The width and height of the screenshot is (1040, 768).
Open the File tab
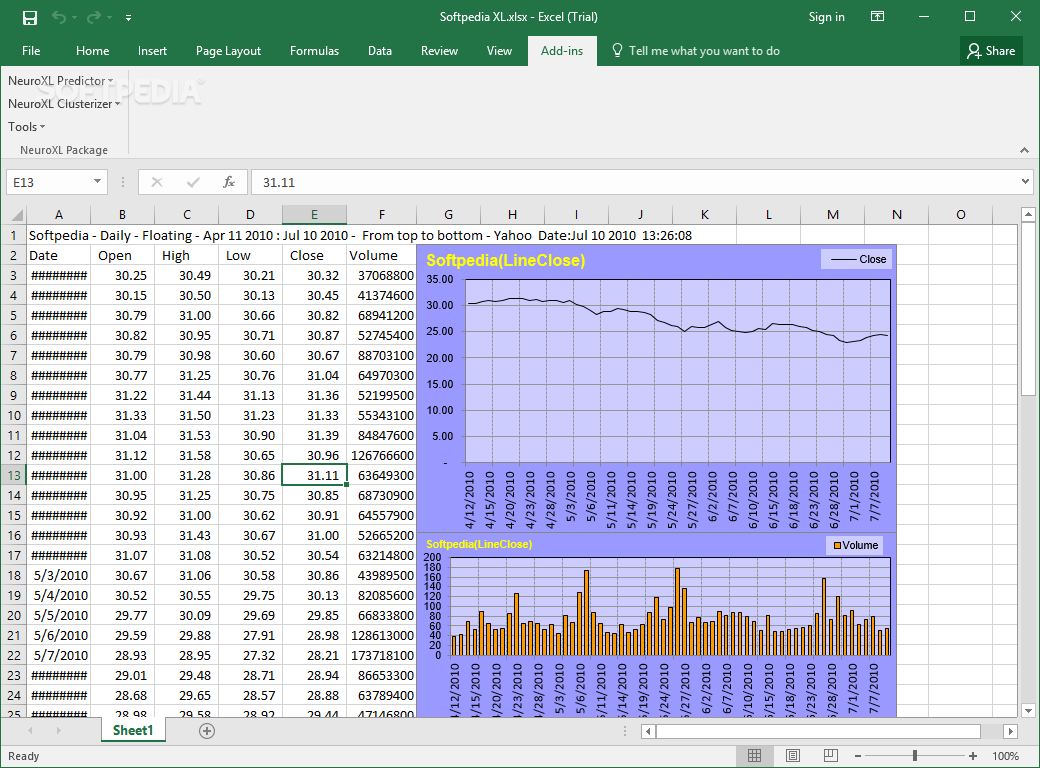pyautogui.click(x=31, y=50)
